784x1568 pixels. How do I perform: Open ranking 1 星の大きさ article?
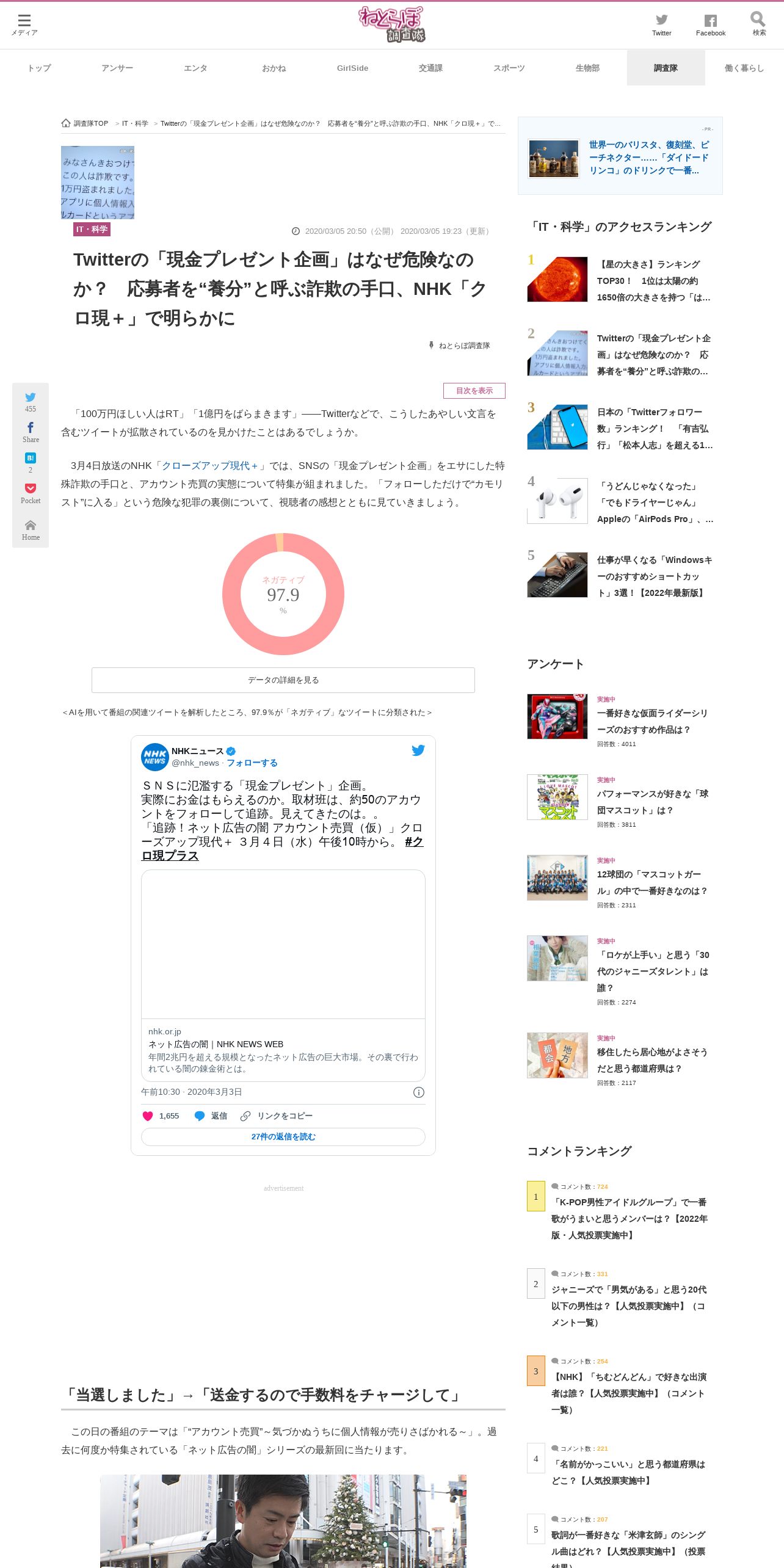655,281
